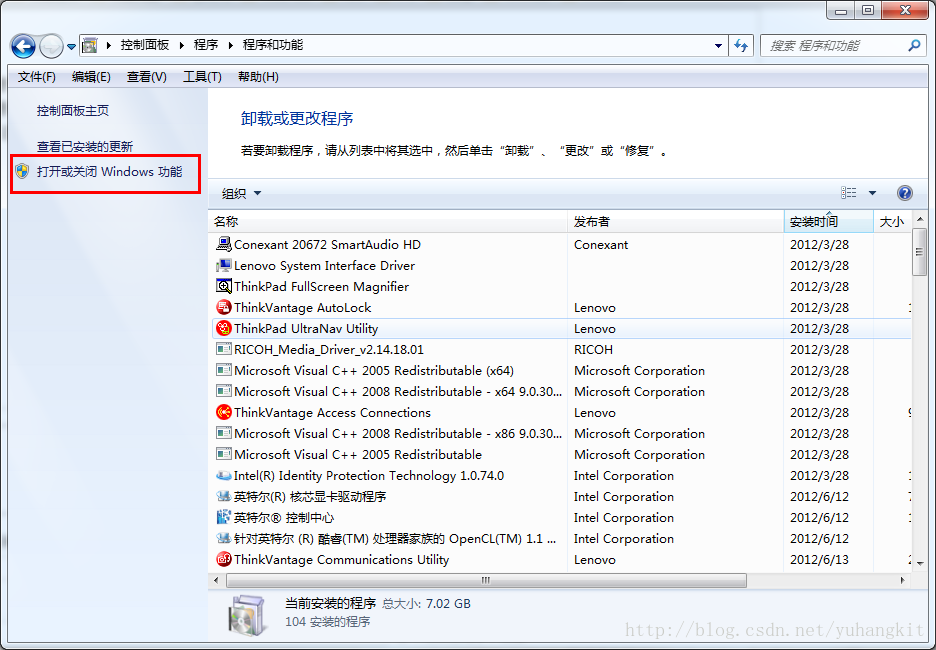Click the Lenovo System Interface Driver icon
The image size is (936, 650).
(223, 265)
